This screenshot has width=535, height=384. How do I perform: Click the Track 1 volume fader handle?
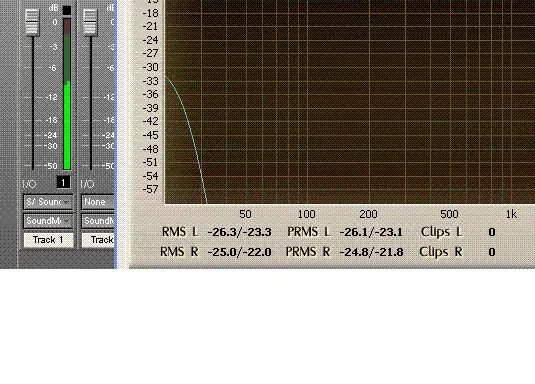point(32,22)
